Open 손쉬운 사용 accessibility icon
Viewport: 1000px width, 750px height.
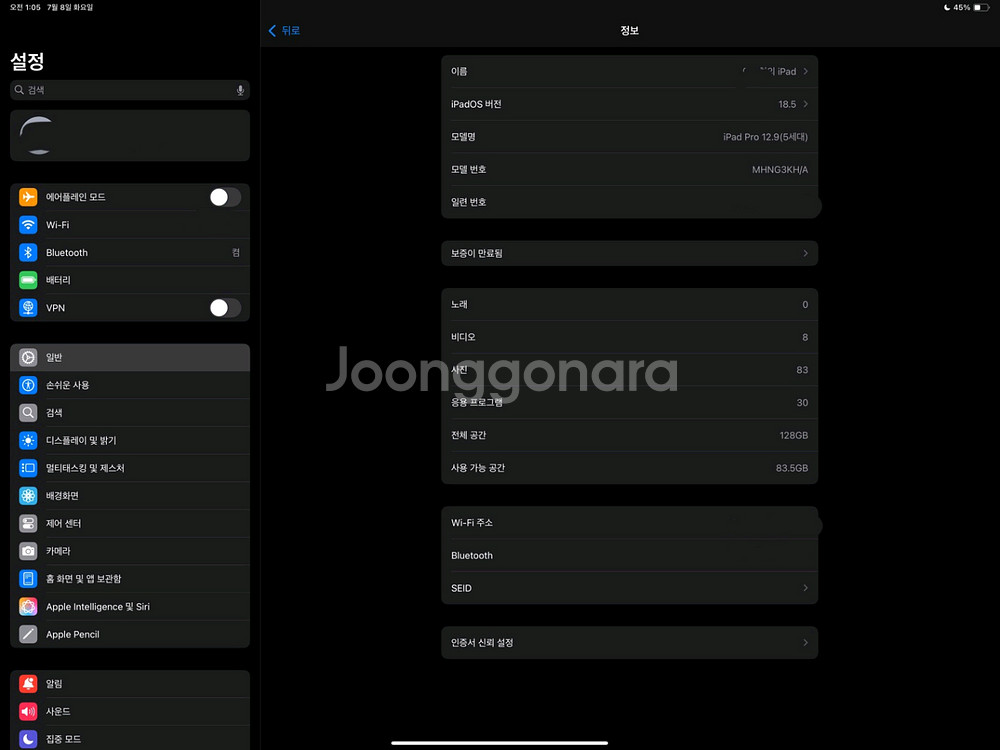pyautogui.click(x=28, y=385)
